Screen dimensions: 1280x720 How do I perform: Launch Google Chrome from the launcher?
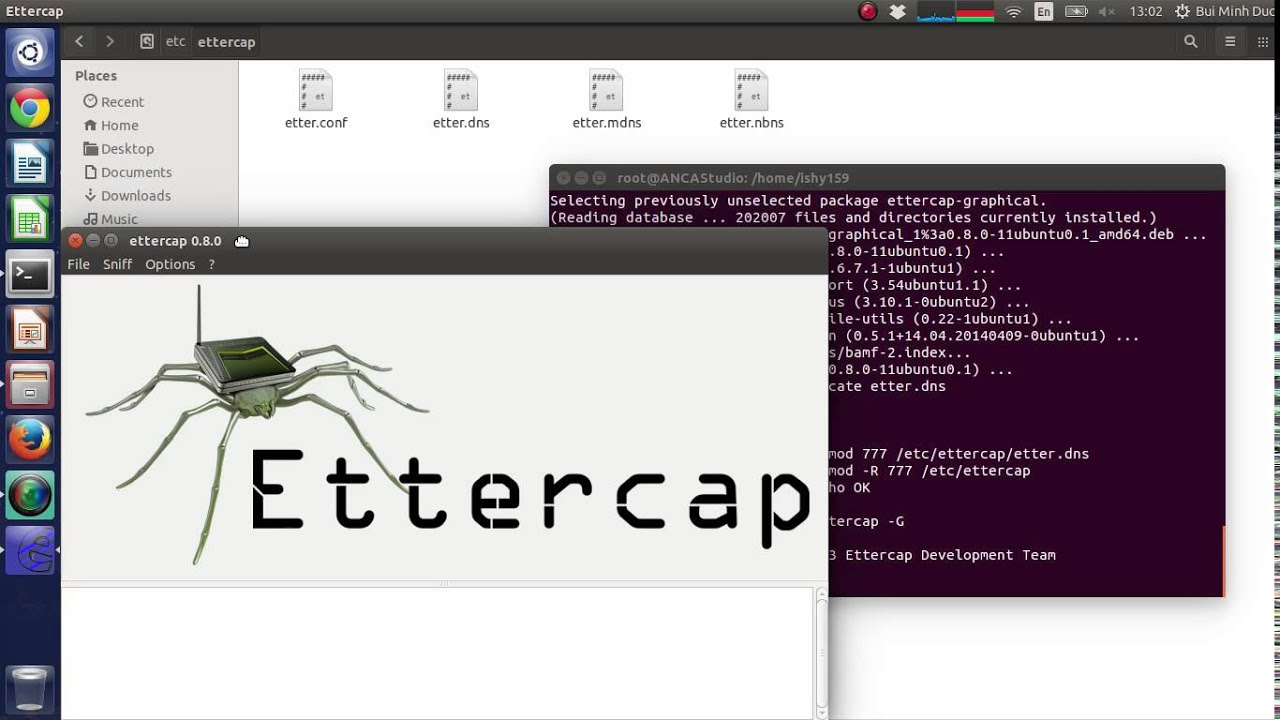[30, 109]
